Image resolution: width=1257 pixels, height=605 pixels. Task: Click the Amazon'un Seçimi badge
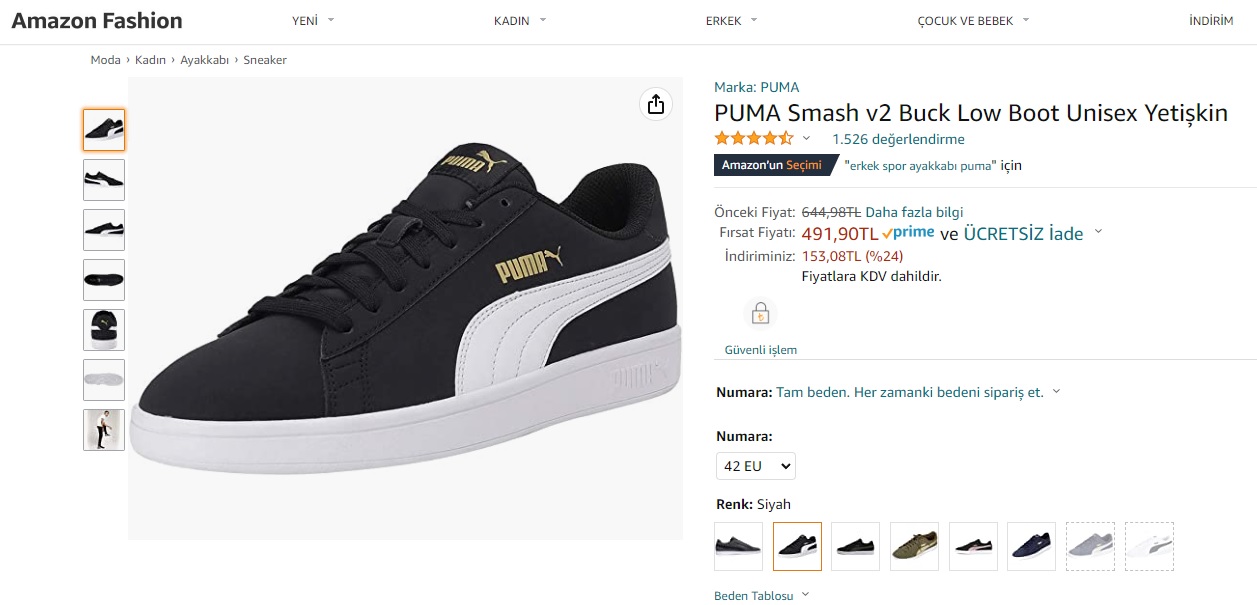[x=772, y=165]
